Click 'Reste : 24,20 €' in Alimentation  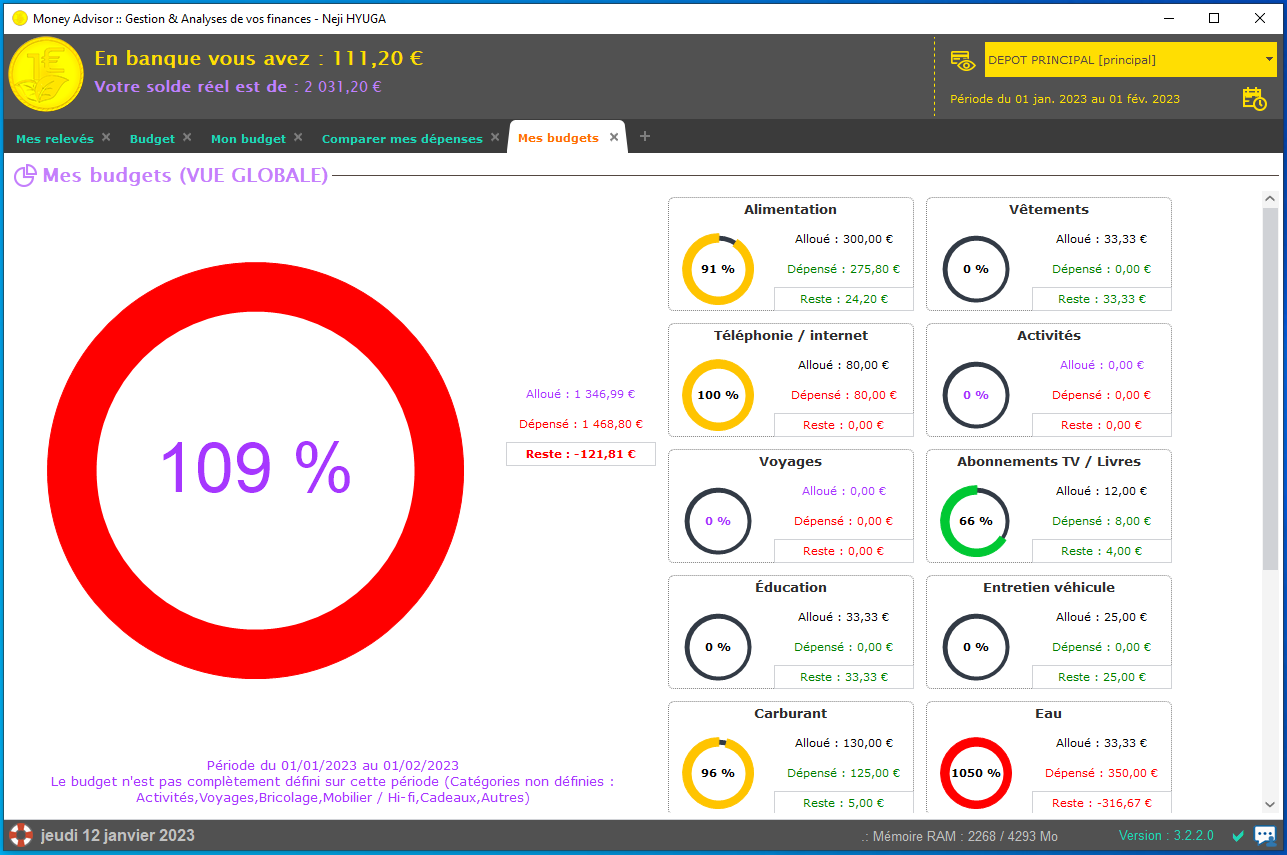[843, 299]
